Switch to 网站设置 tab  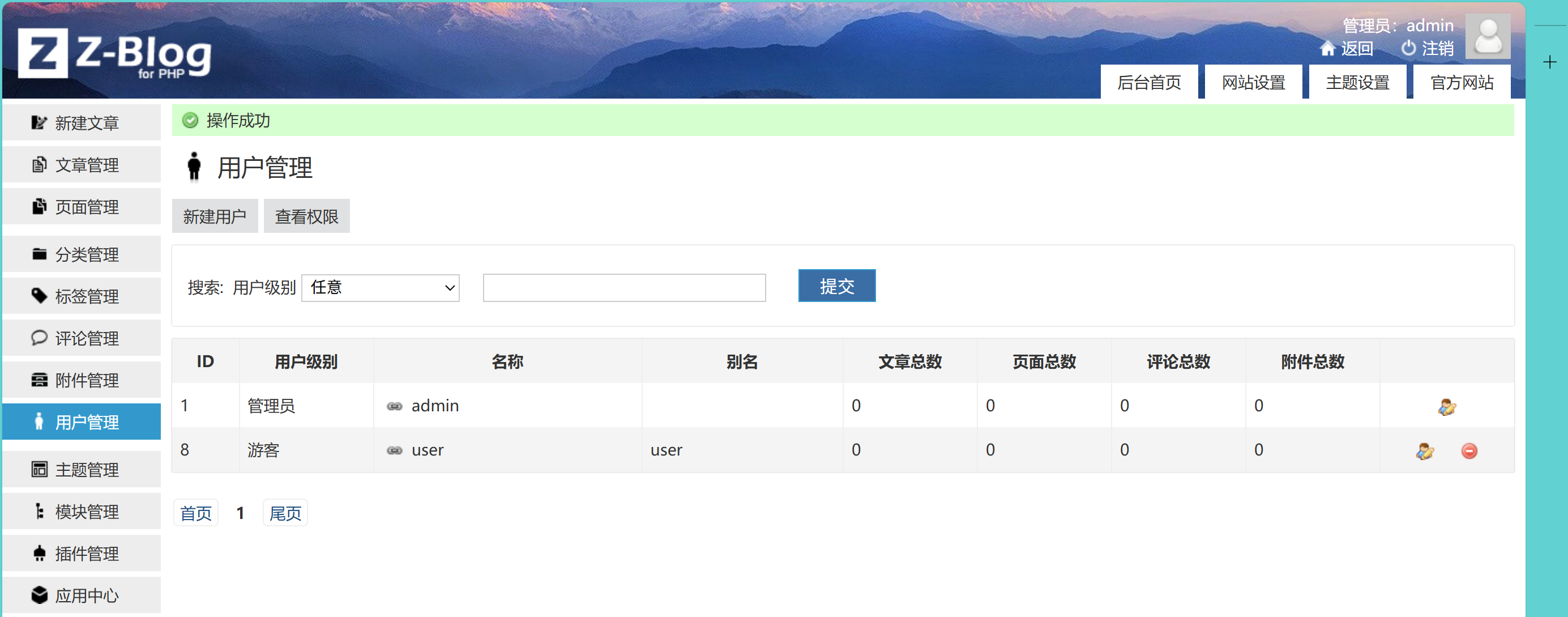[1253, 82]
